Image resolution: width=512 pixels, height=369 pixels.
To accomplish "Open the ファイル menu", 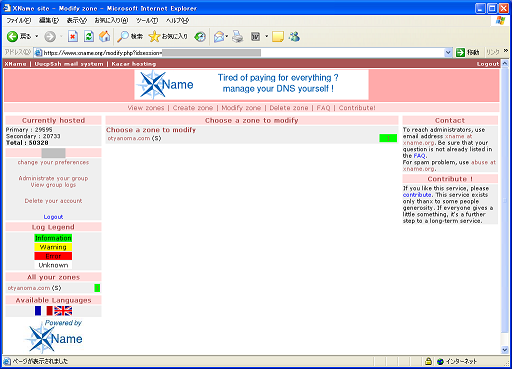I will [19, 21].
